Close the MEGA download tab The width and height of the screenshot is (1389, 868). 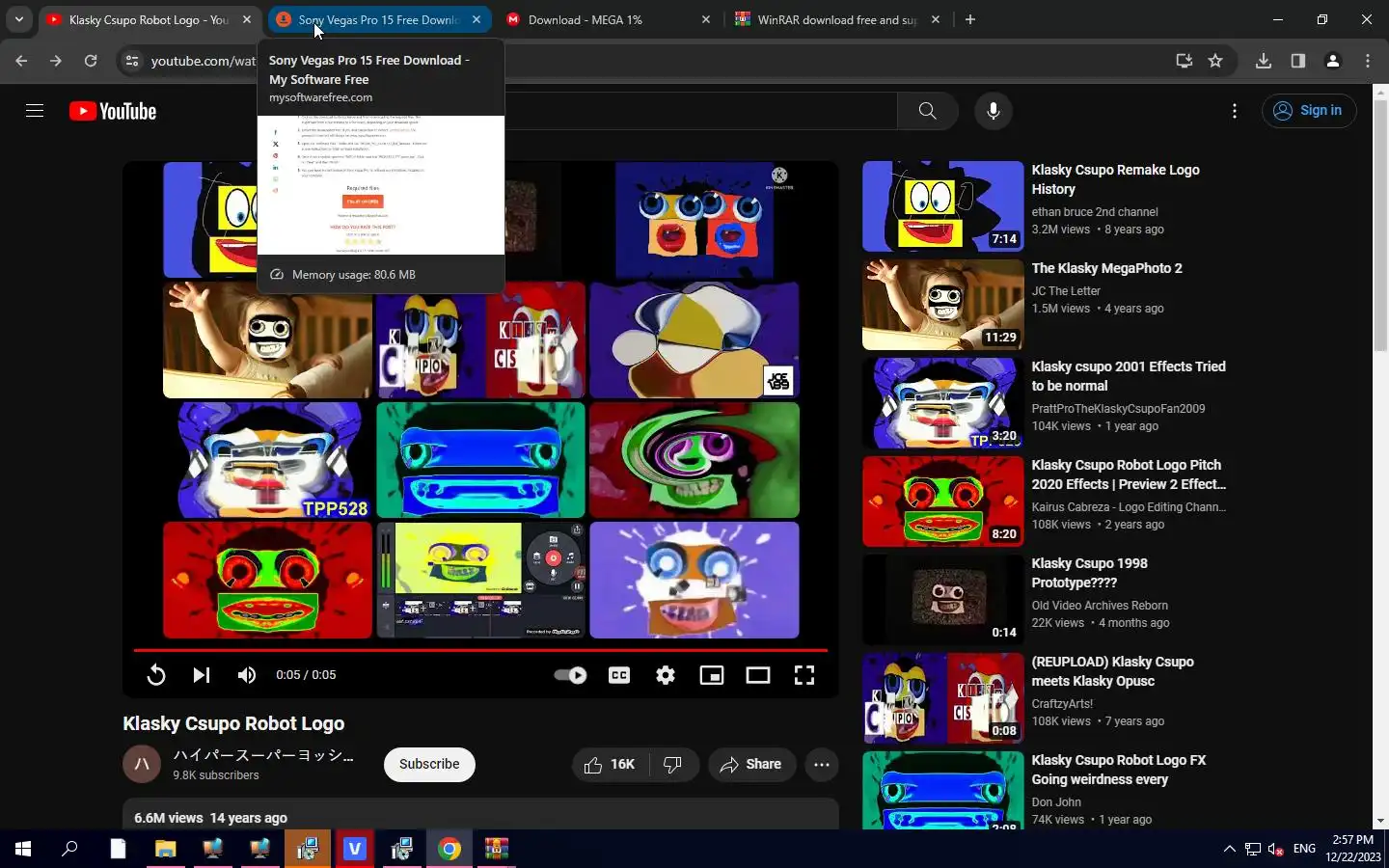(706, 19)
